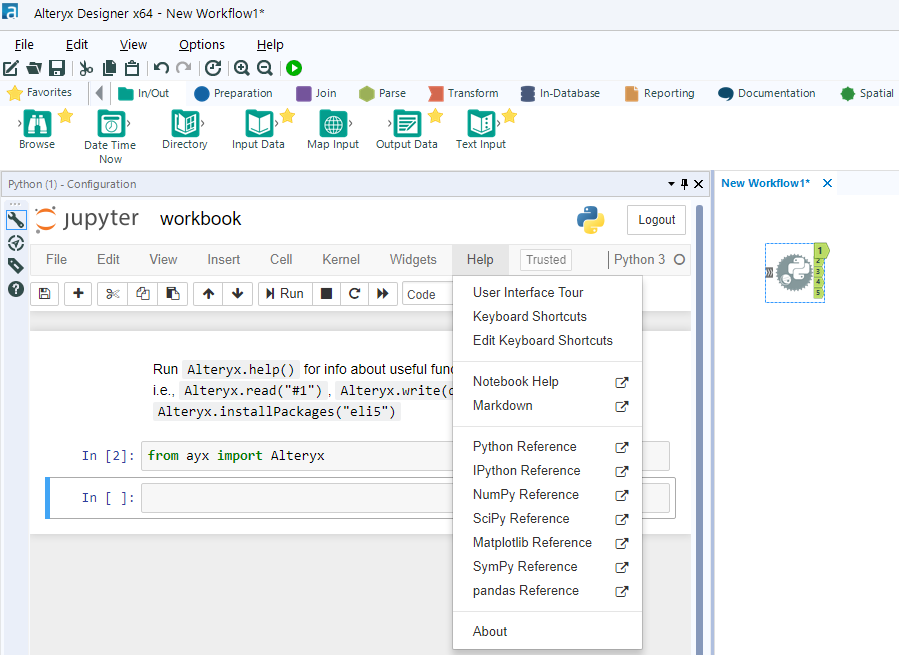899x655 pixels.
Task: Insert cell below with the plus icon
Action: pyautogui.click(x=78, y=293)
